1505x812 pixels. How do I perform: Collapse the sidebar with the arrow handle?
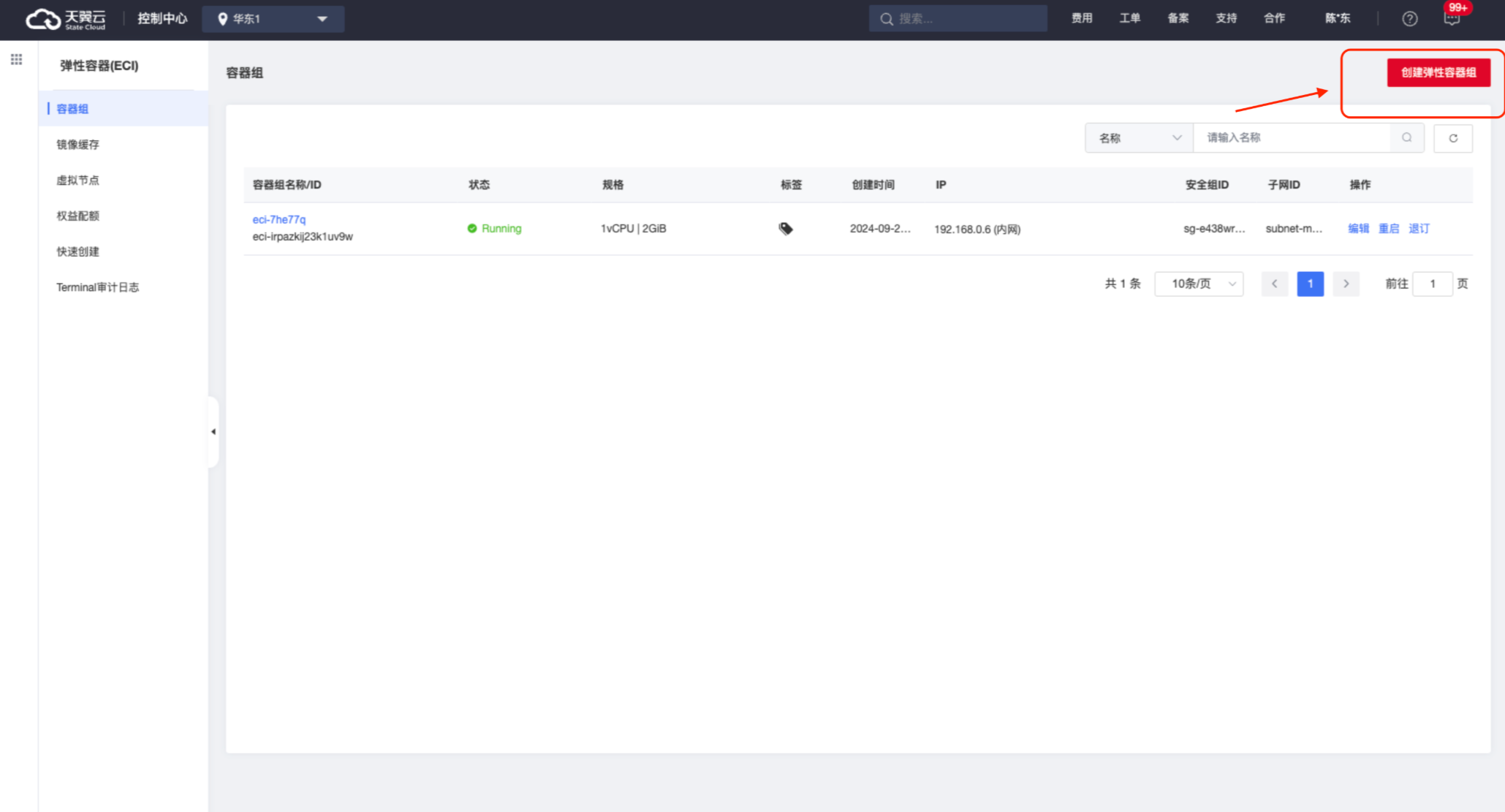click(213, 431)
